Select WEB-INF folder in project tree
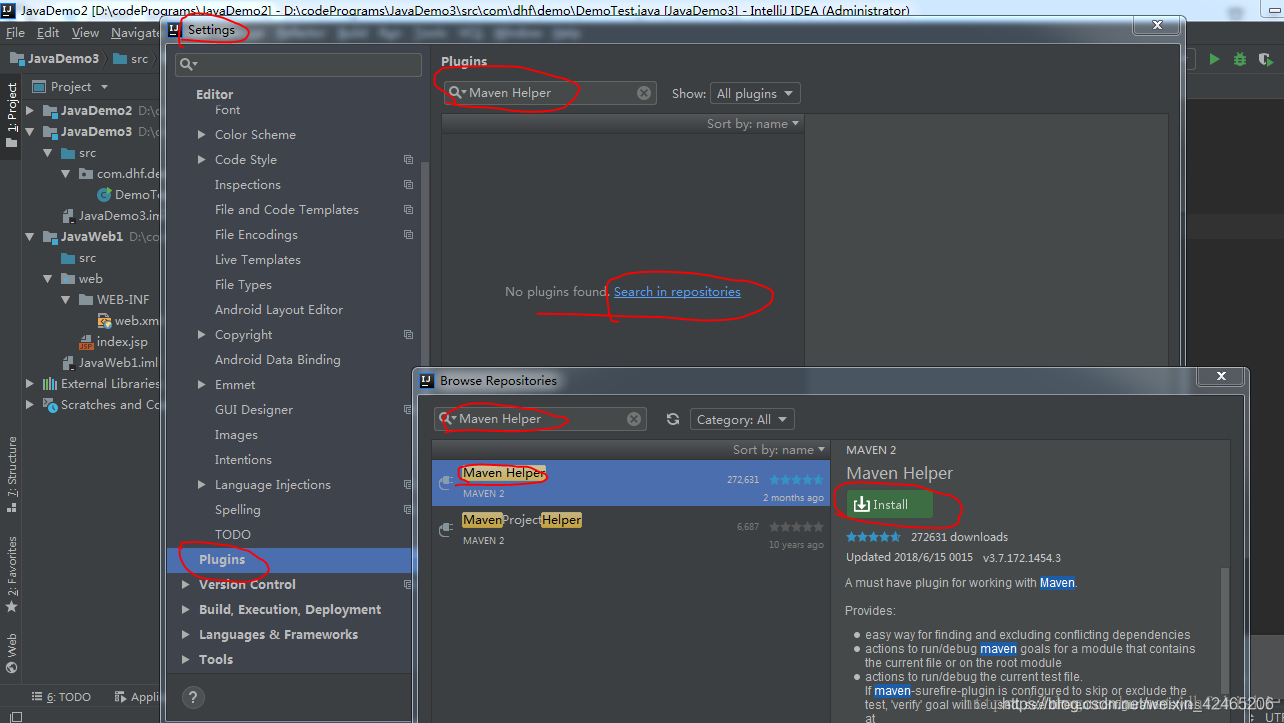 114,300
